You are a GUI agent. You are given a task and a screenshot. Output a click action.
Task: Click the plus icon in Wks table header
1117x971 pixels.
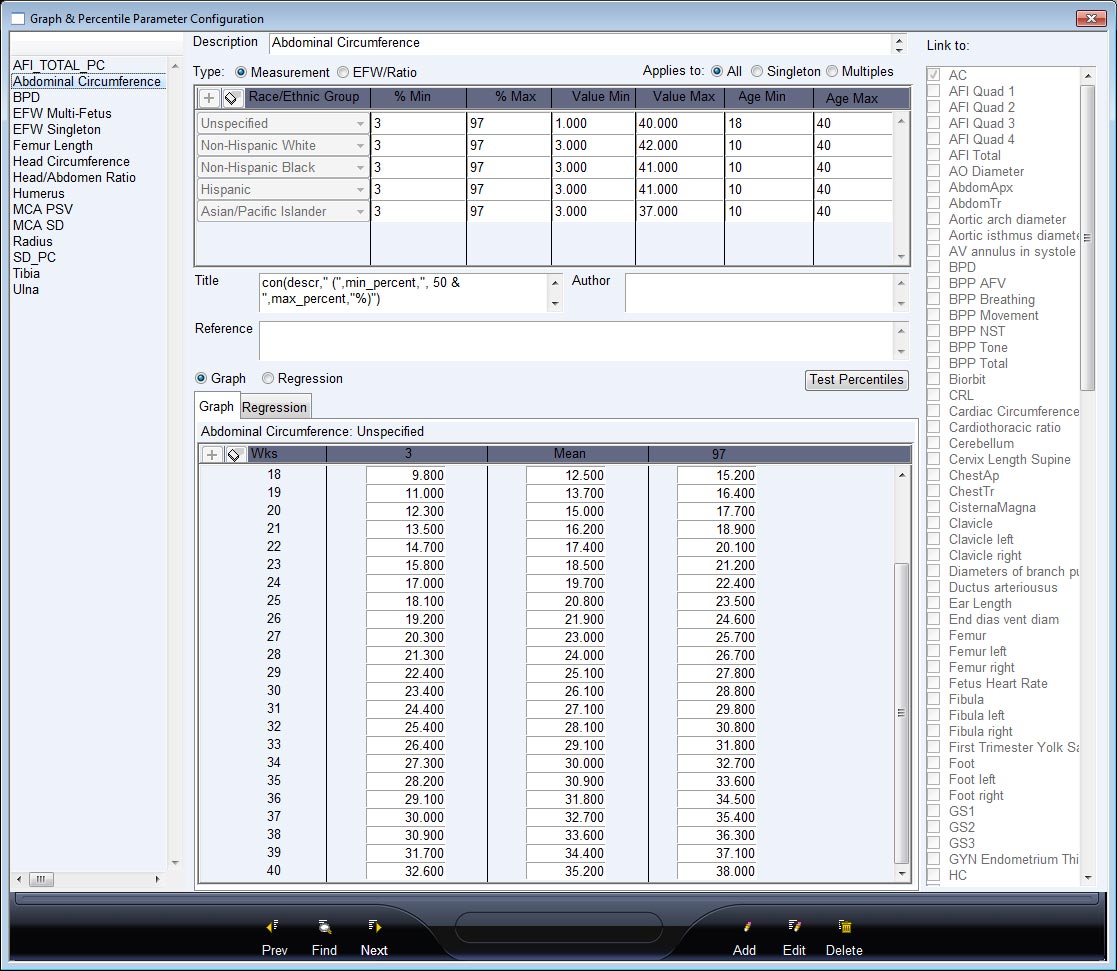(212, 455)
